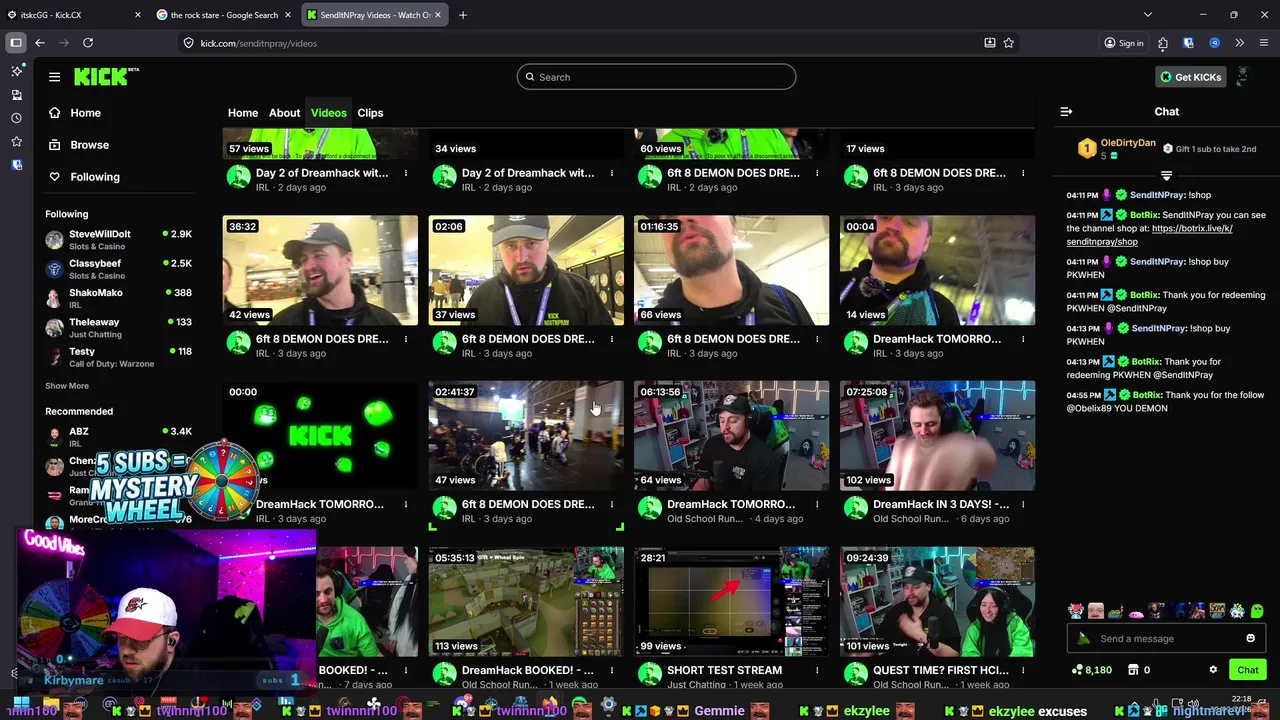
Task: Click the browser Sign in button
Action: (1124, 43)
